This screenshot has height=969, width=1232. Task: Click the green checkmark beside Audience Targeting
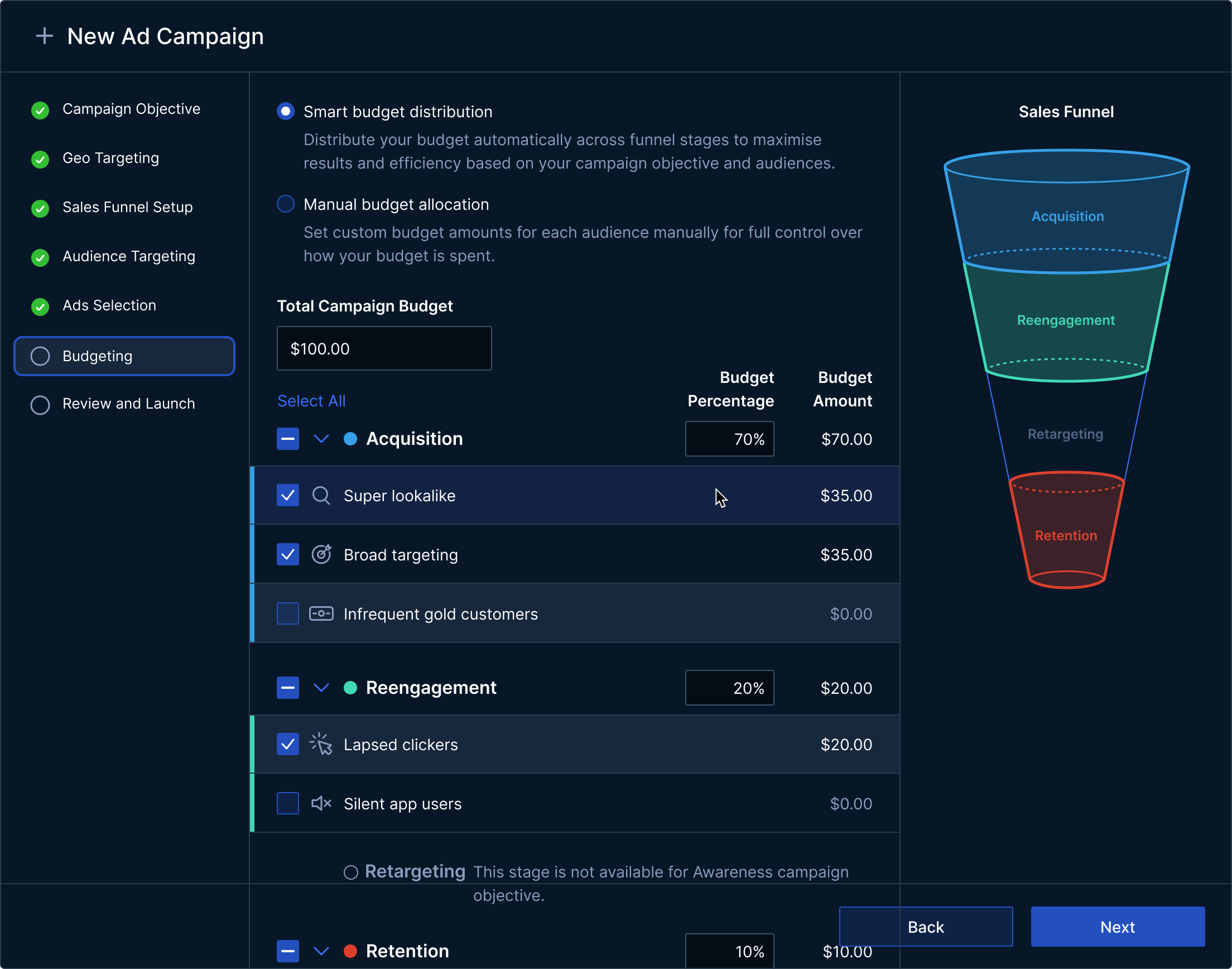tap(40, 257)
